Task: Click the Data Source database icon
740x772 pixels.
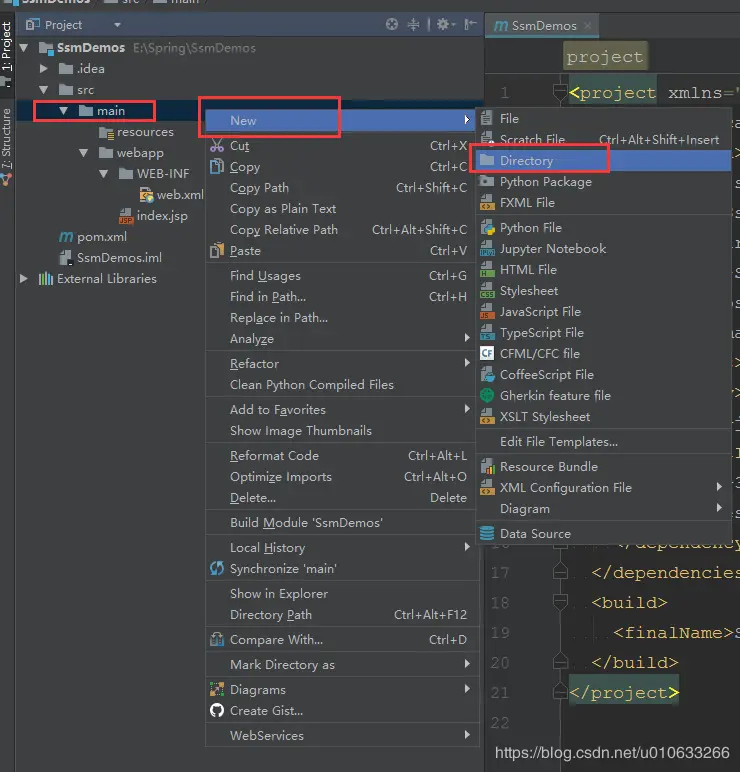Action: click(x=487, y=533)
